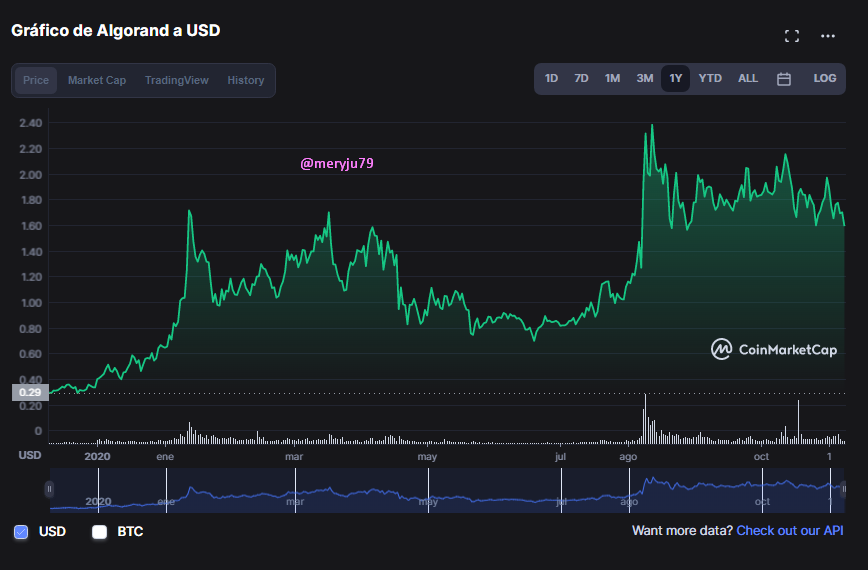Grab the left range slider handle

point(49,489)
